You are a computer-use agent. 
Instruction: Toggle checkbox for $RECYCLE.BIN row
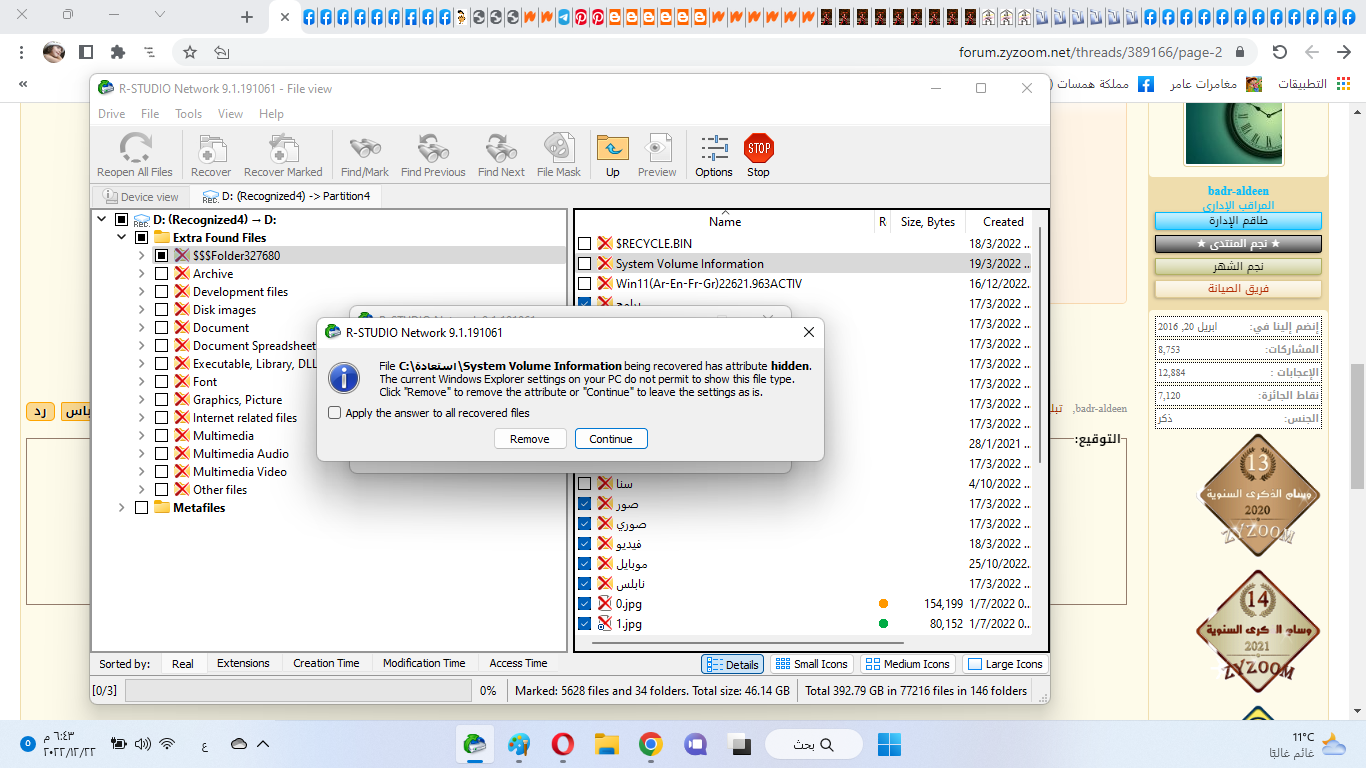(585, 243)
